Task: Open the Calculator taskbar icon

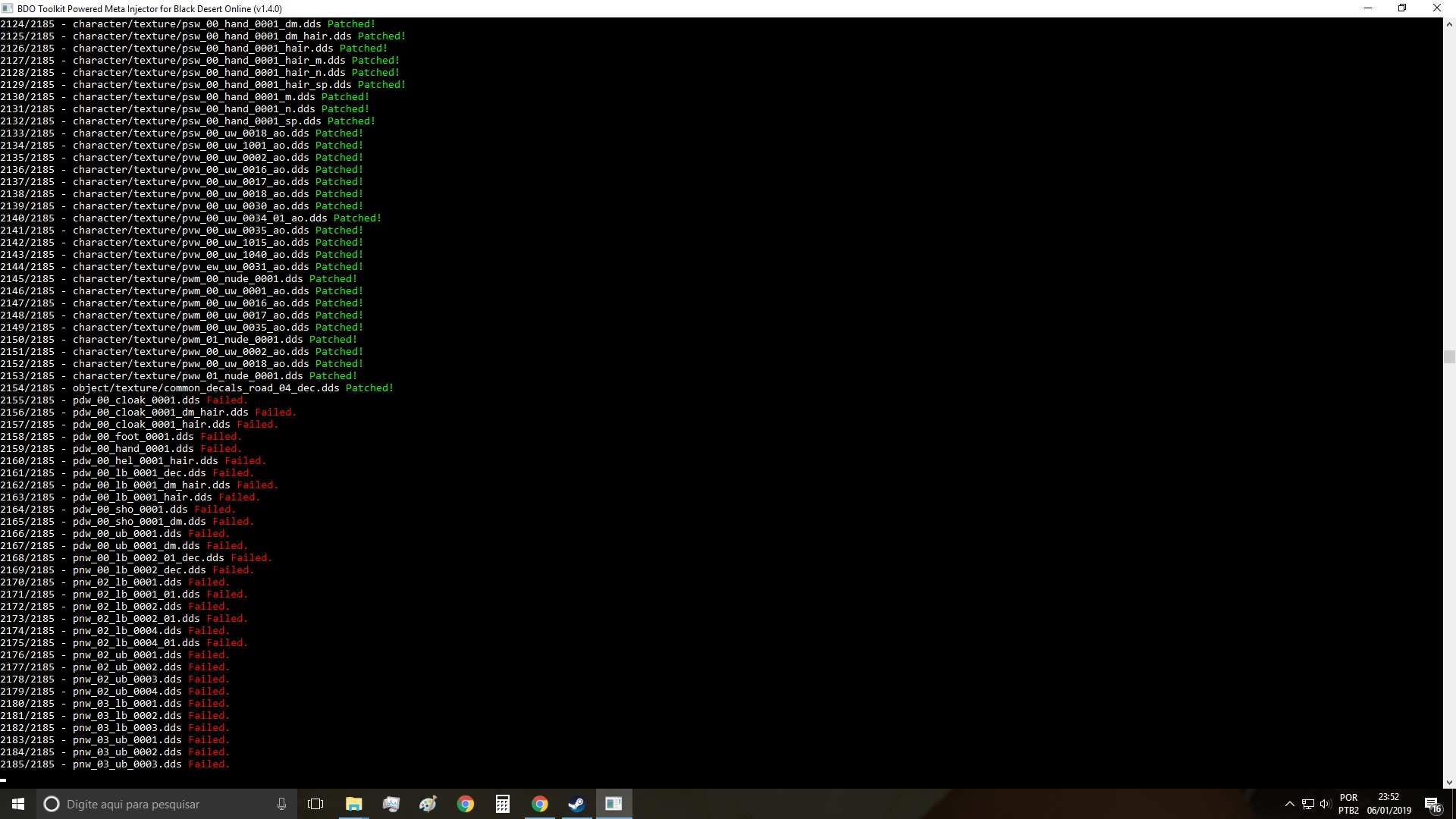Action: [502, 804]
